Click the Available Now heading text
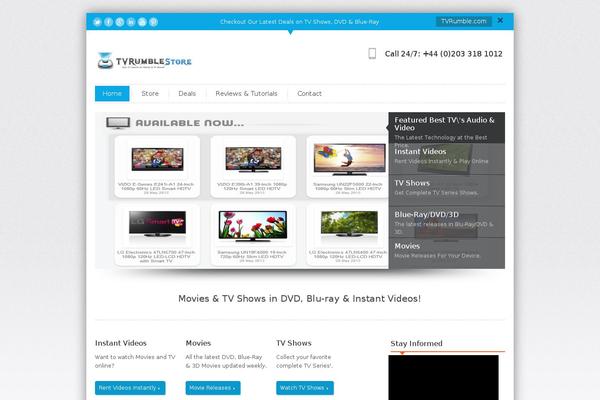 [190, 123]
